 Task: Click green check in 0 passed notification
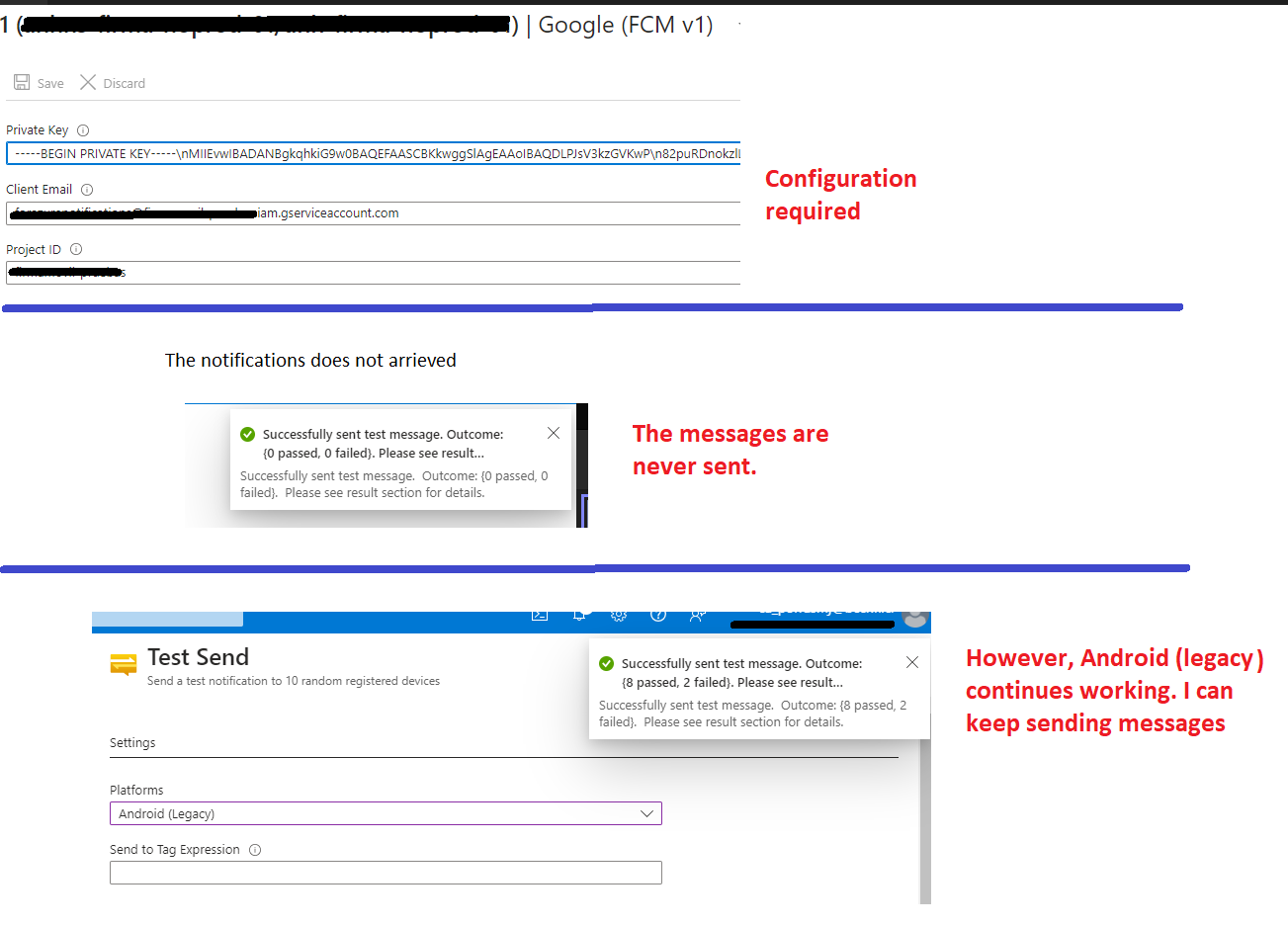click(x=248, y=434)
